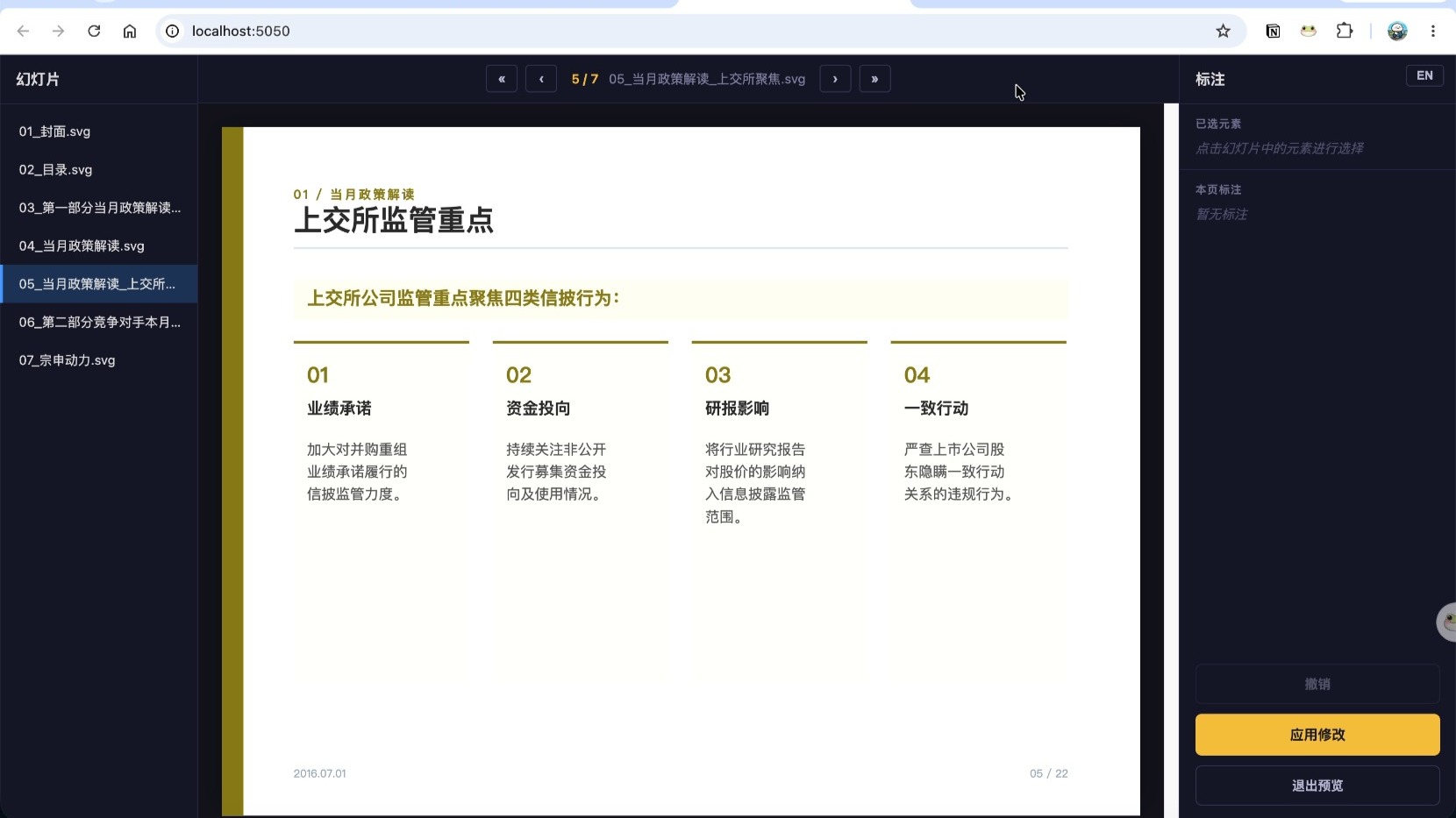Viewport: 1456px width, 818px height.
Task: Click the 应用修改 apply button
Action: [1317, 735]
